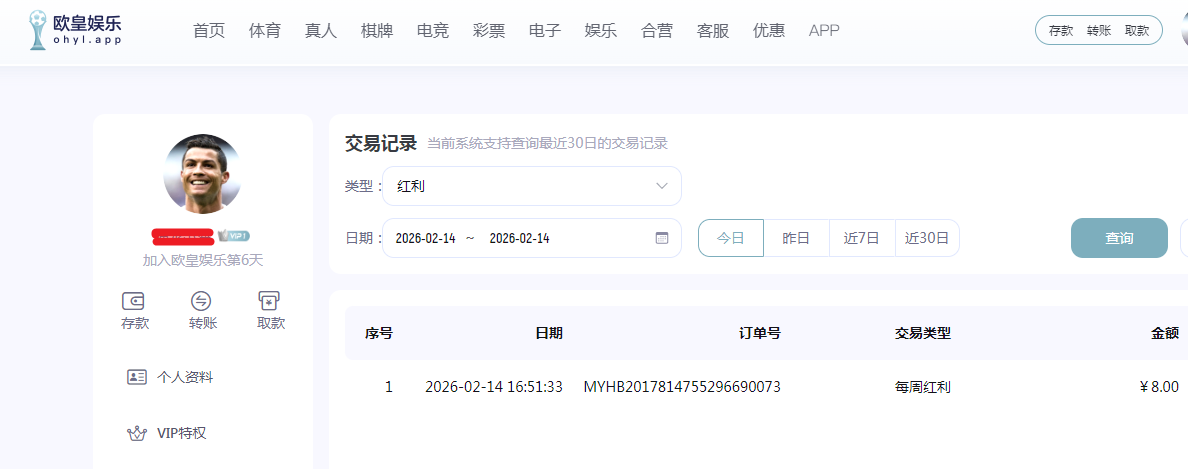Select the 近7日 date range option
Viewport: 1188px width, 469px height.
[x=862, y=238]
